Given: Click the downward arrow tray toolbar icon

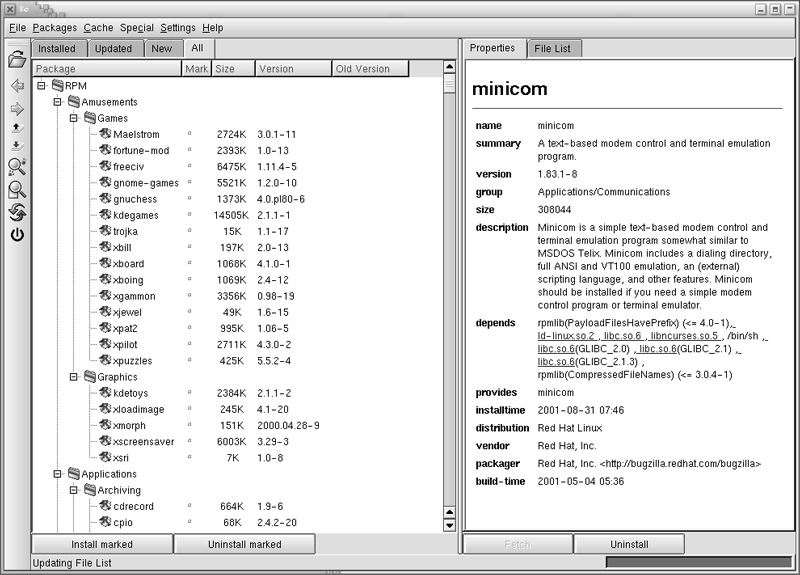Looking at the screenshot, I should (16, 145).
